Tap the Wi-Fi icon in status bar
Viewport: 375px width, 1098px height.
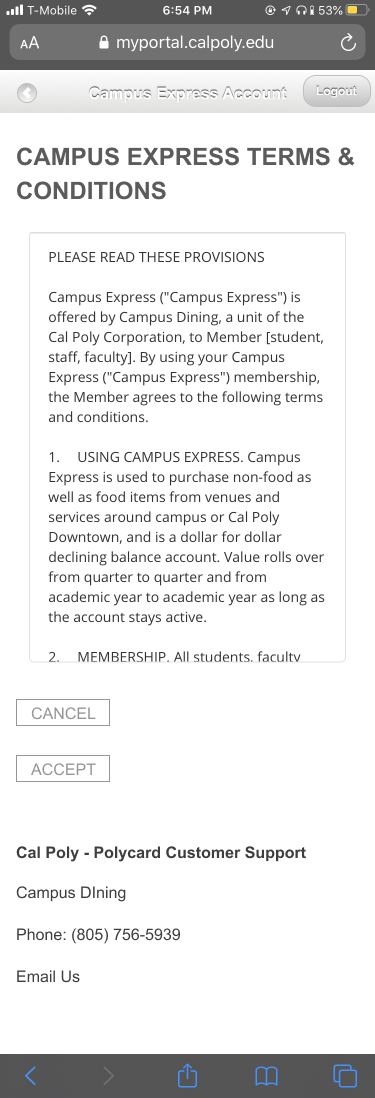pyautogui.click(x=89, y=10)
